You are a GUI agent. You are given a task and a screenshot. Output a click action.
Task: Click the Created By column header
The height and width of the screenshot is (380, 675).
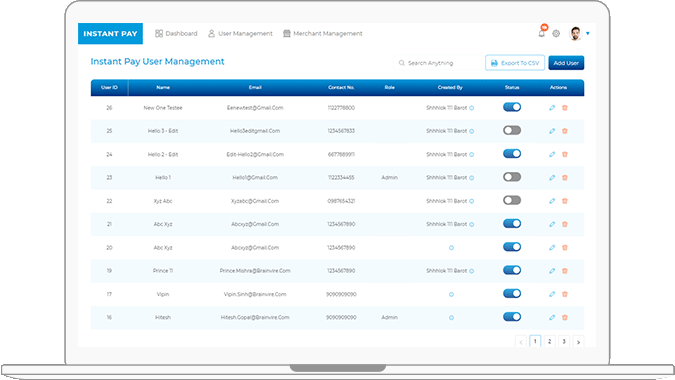[x=450, y=87]
